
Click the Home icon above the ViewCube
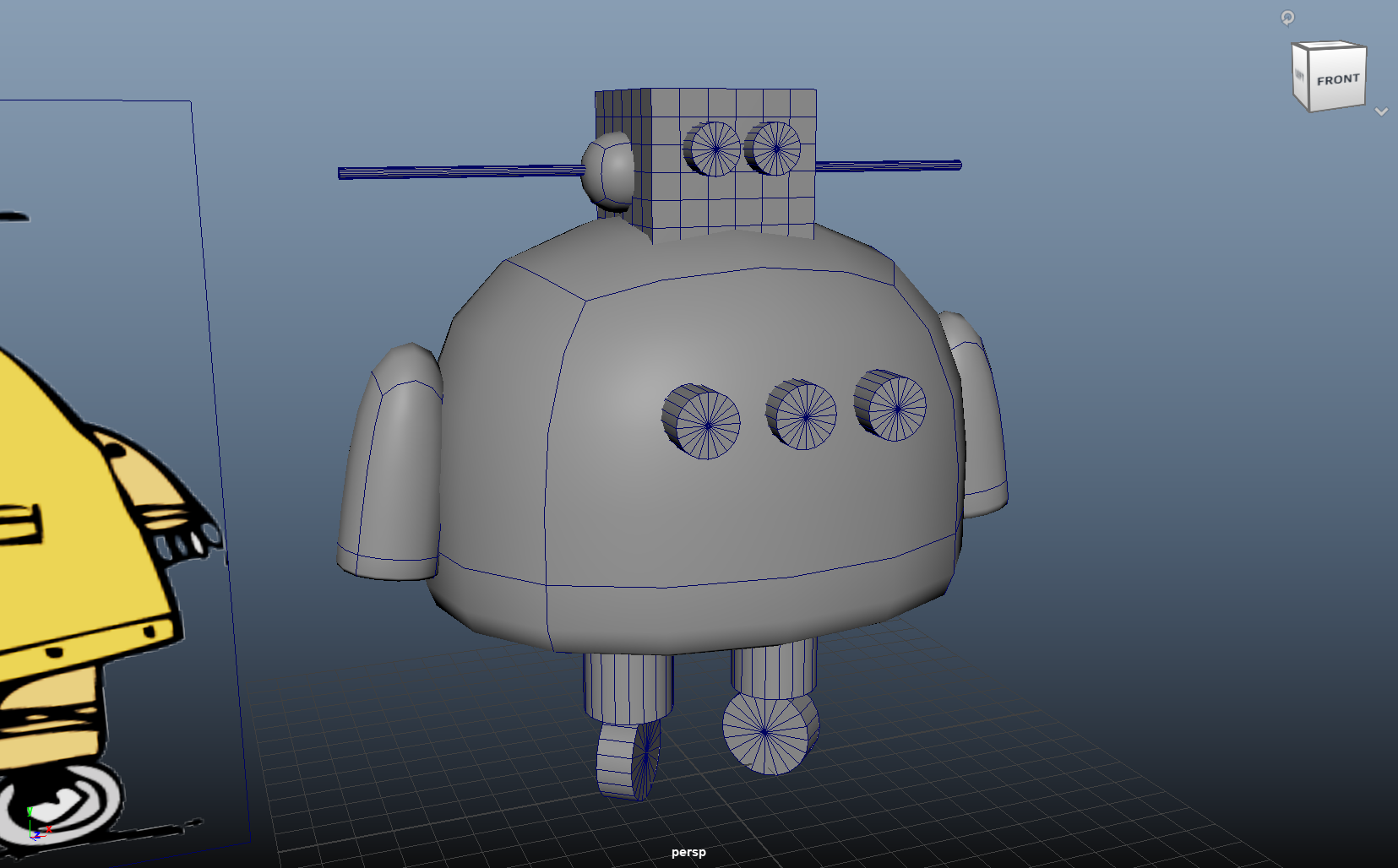click(1287, 18)
